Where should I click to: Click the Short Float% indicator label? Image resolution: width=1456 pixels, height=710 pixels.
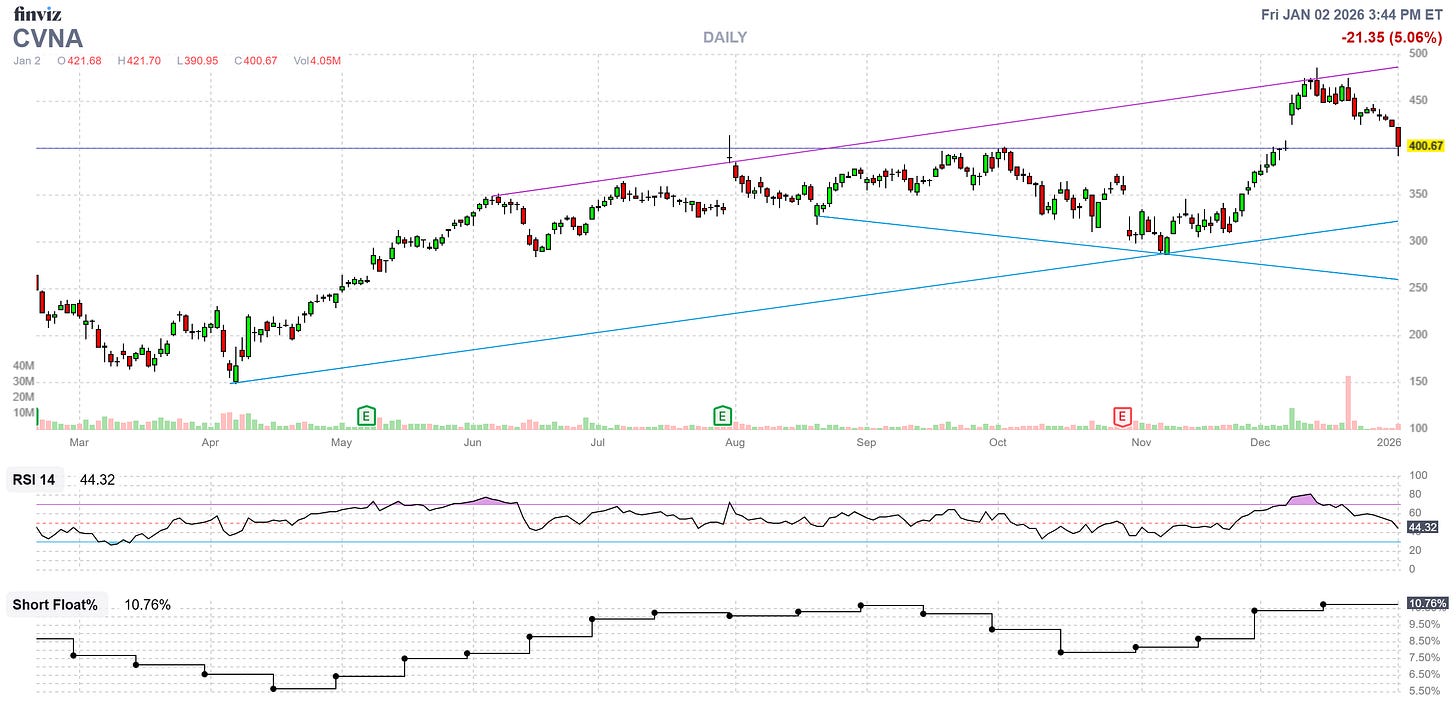pyautogui.click(x=55, y=605)
